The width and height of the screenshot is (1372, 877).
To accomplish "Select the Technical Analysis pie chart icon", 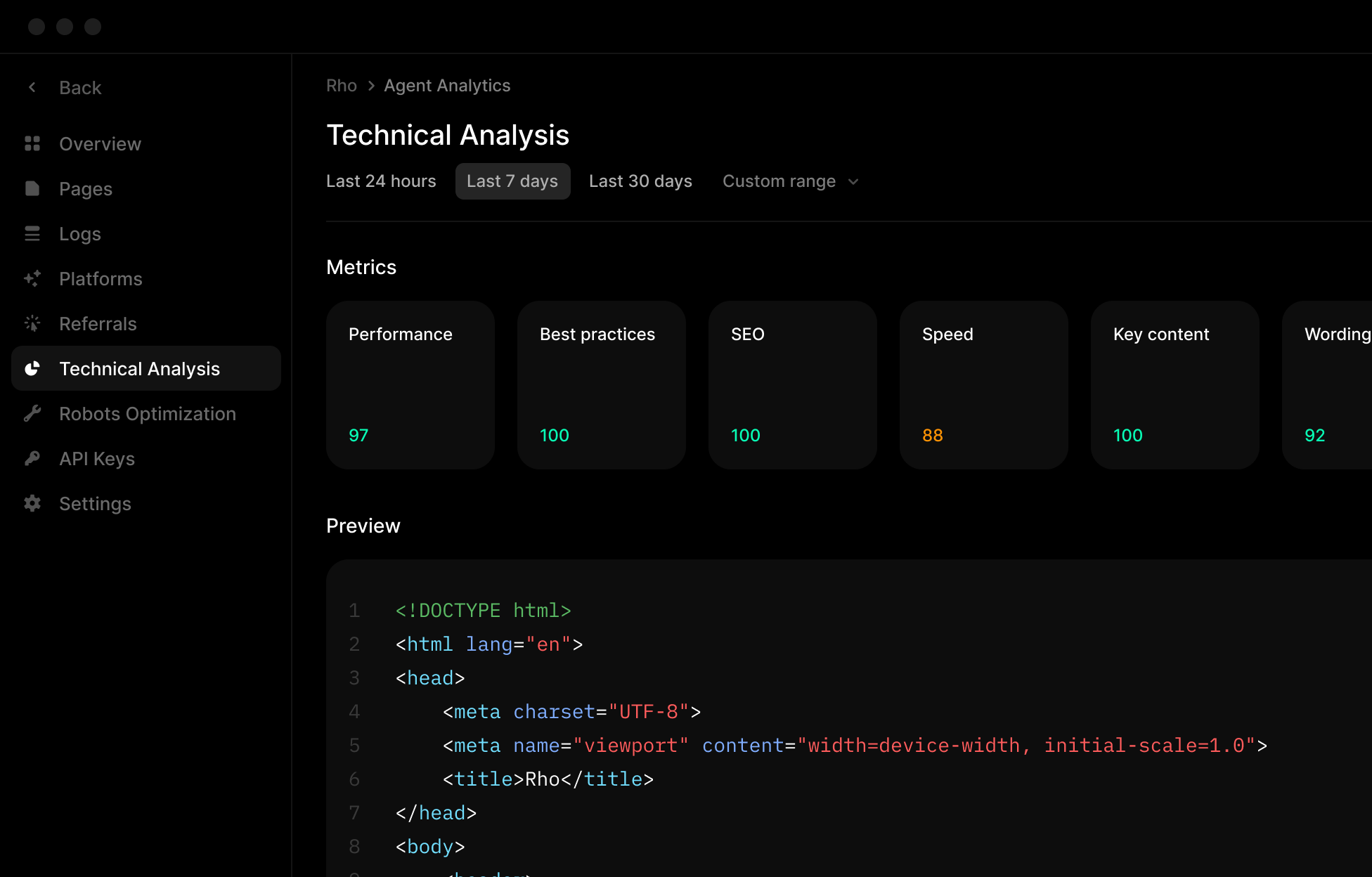I will (32, 368).
